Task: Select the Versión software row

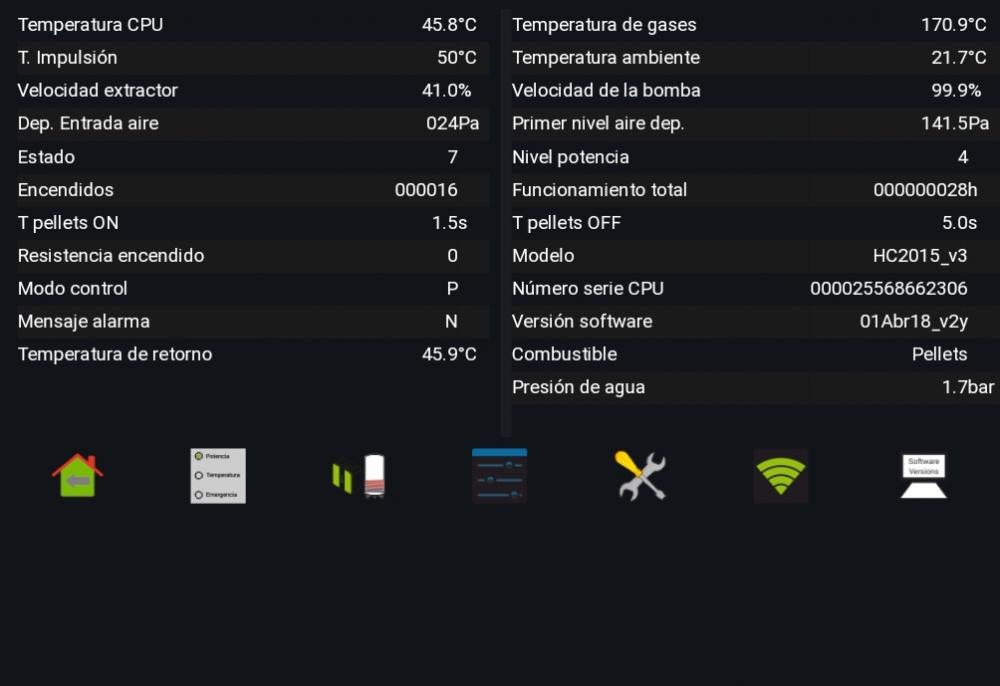Action: pyautogui.click(x=755, y=321)
